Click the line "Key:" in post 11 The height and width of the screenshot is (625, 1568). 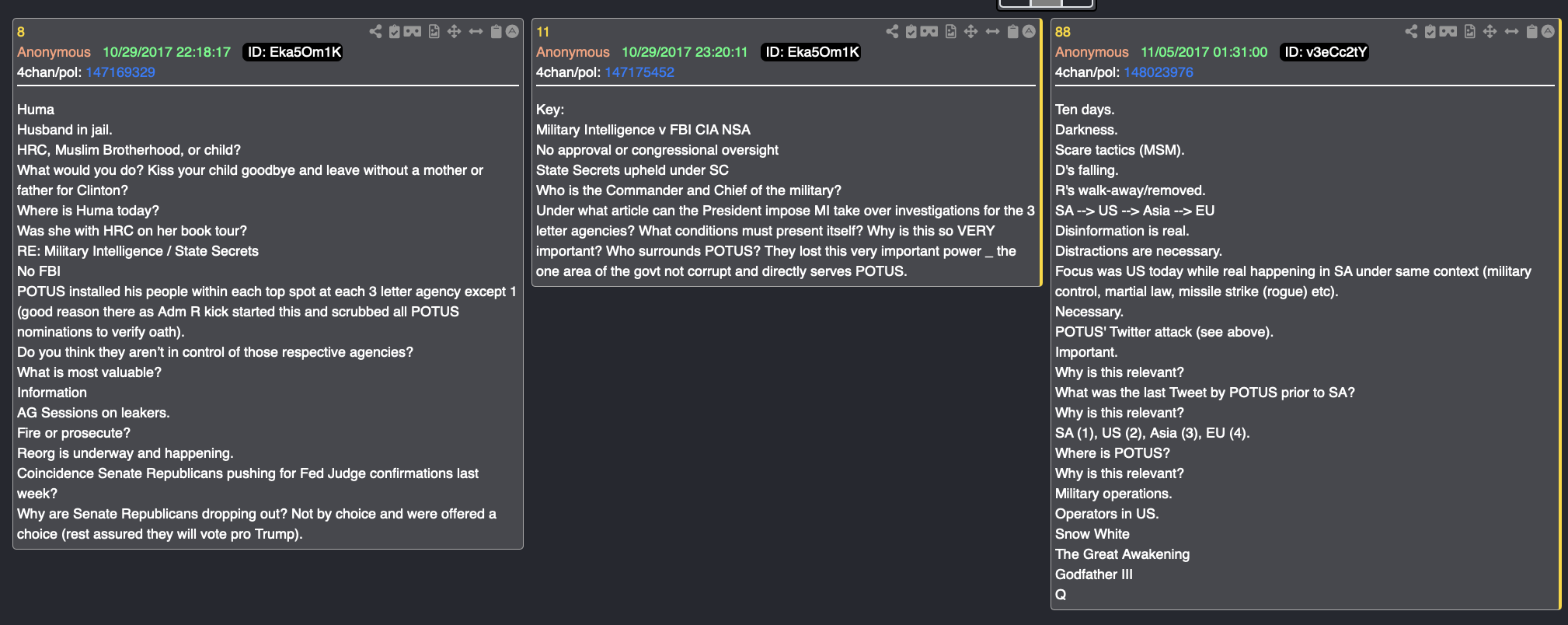(550, 110)
